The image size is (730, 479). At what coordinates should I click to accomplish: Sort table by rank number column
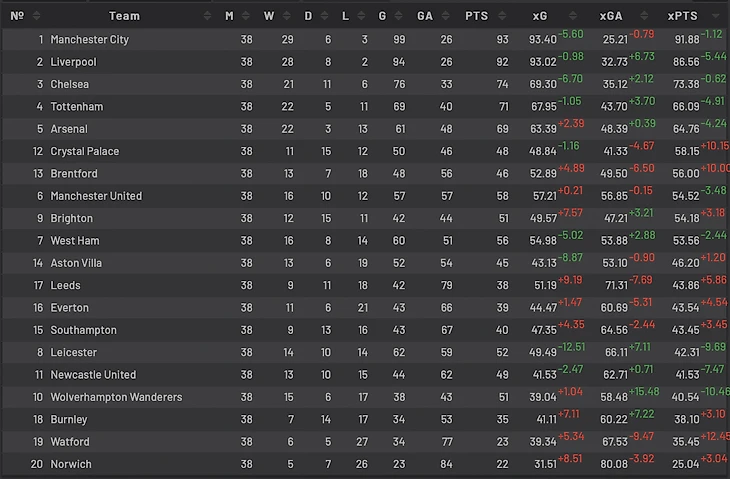37,16
